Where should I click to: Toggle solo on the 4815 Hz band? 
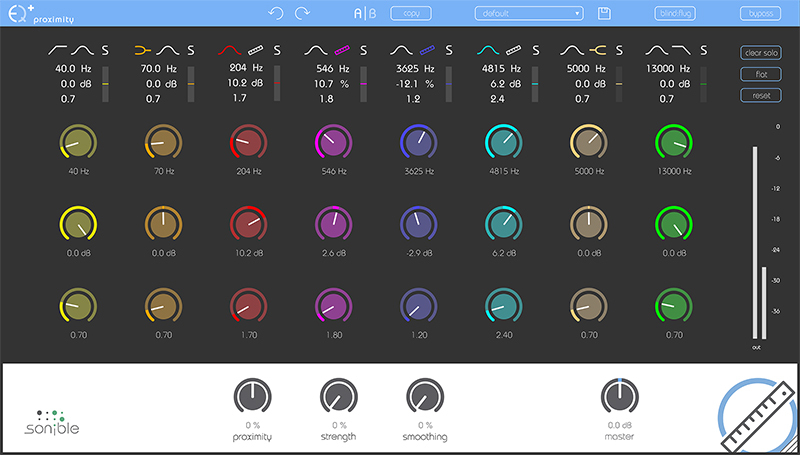tap(535, 49)
